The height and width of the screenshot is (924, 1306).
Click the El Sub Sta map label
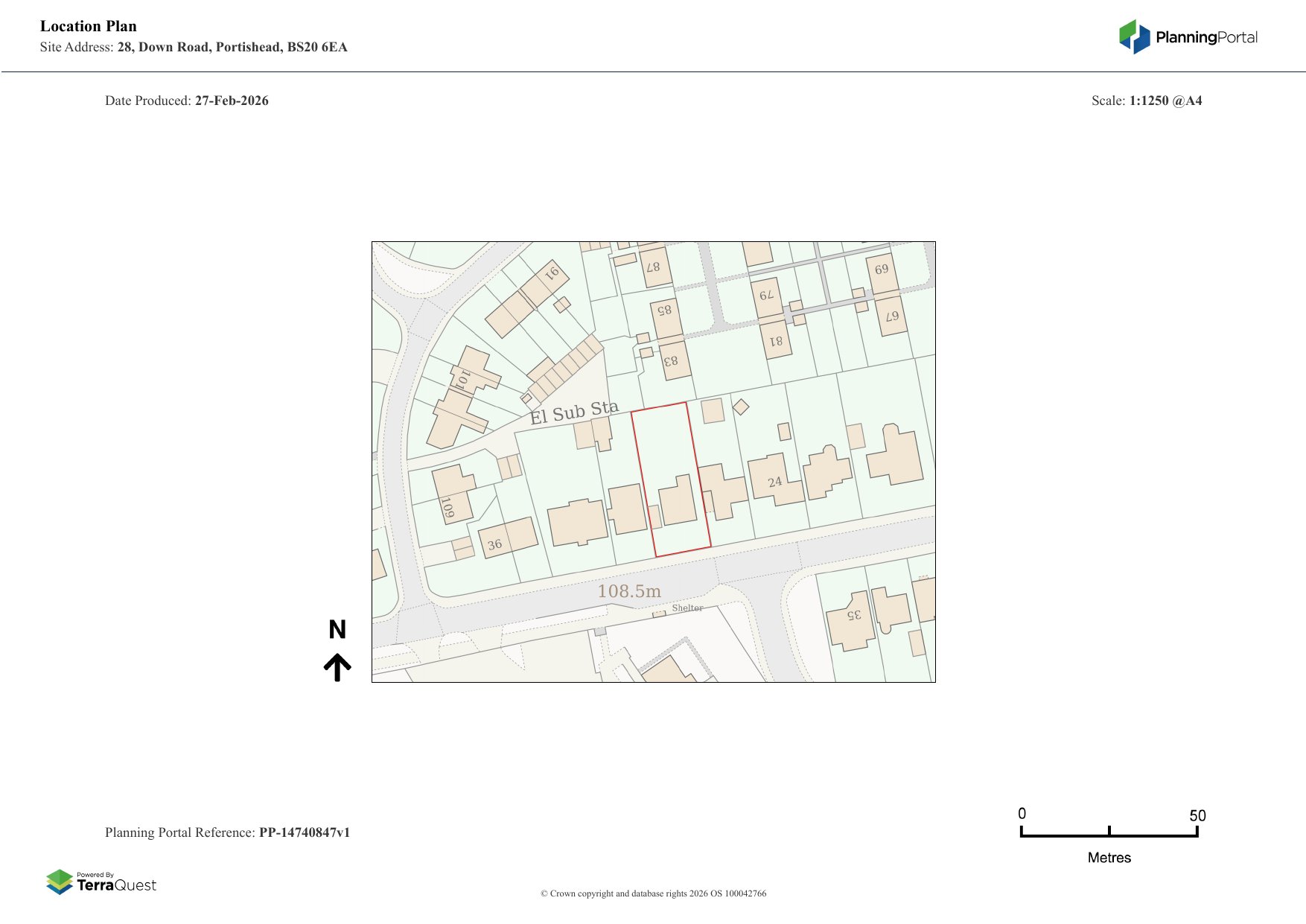pos(573,412)
